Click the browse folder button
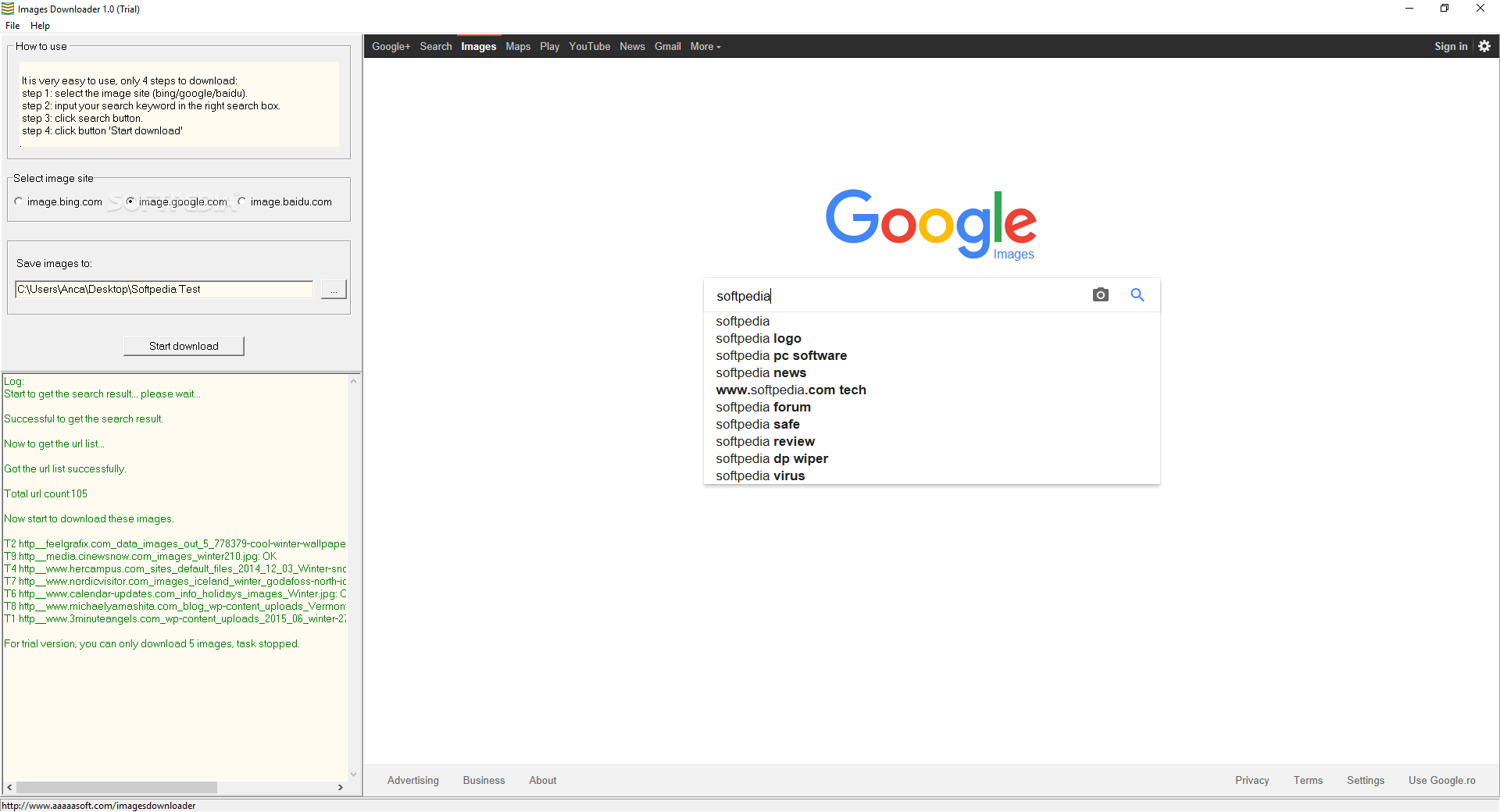 point(334,290)
